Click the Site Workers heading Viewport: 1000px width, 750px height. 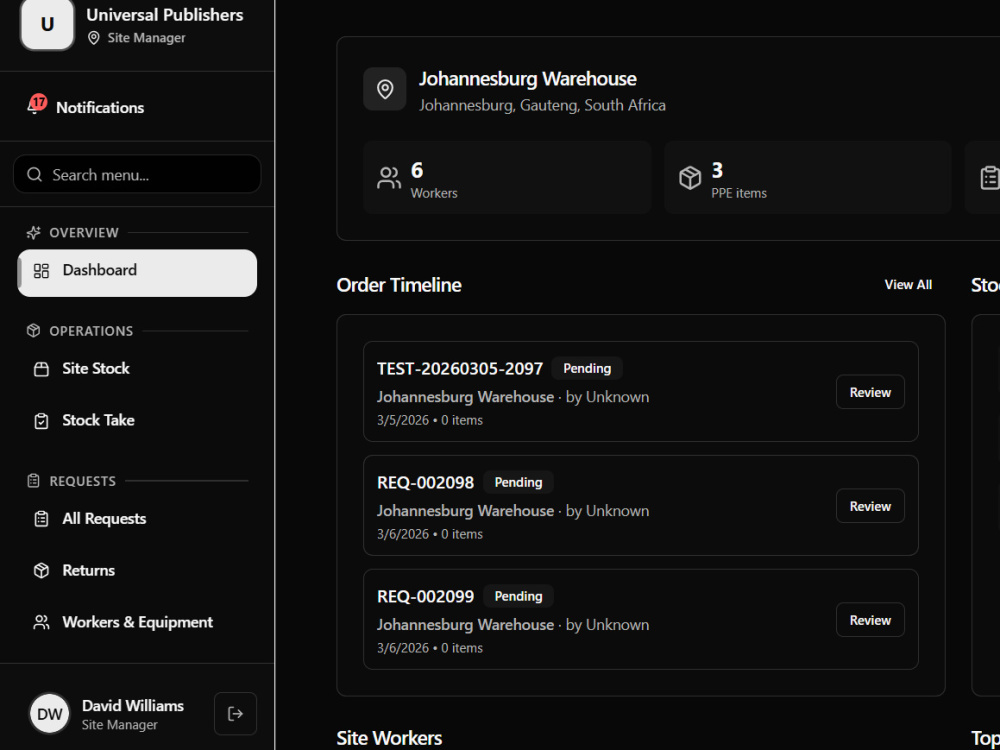click(x=389, y=738)
